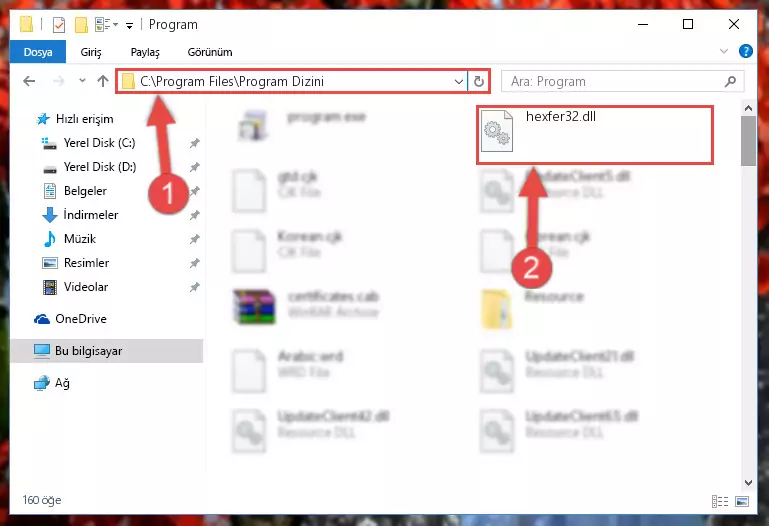Switch to large thumbnails view
Viewport: 769px width, 526px height.
(742, 501)
